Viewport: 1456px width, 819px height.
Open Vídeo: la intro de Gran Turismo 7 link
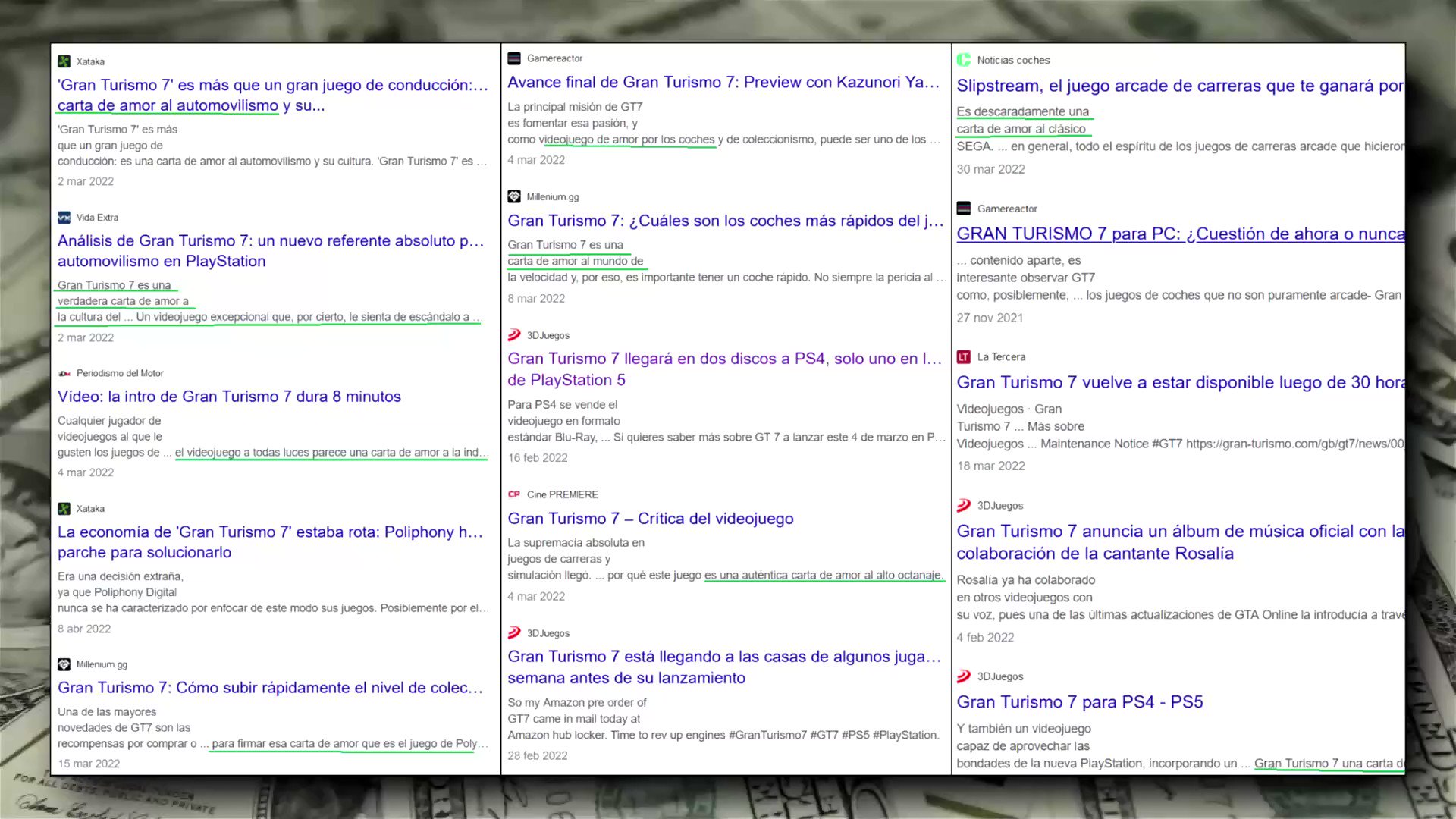click(x=229, y=397)
